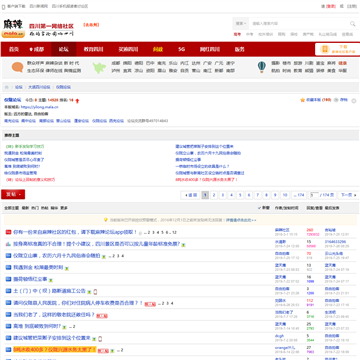The height and width of the screenshot is (360, 360).
Task: Open the thread about 麻辣社区 app red envelope
Action: (x=75, y=232)
